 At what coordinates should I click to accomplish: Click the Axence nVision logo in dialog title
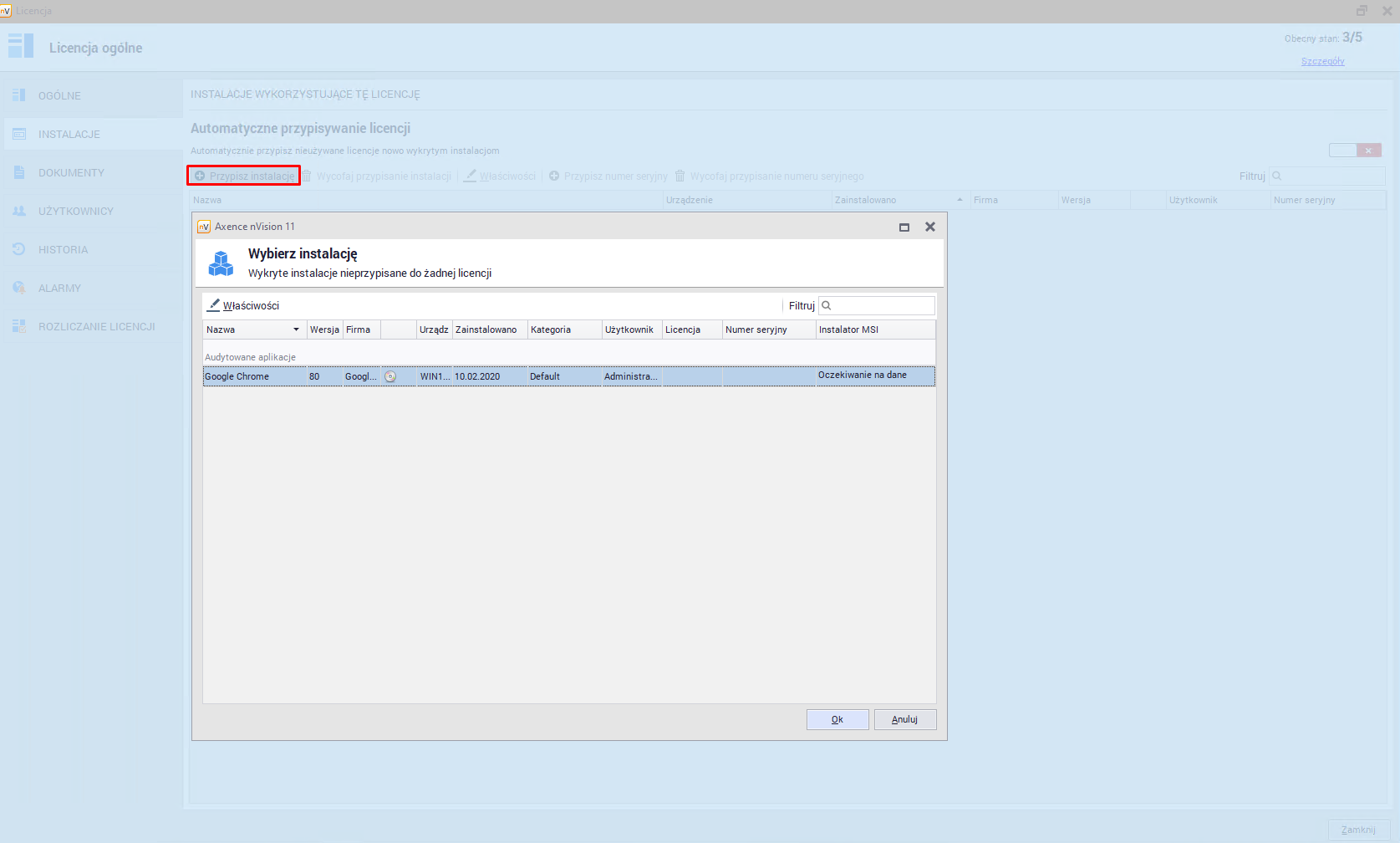point(203,227)
